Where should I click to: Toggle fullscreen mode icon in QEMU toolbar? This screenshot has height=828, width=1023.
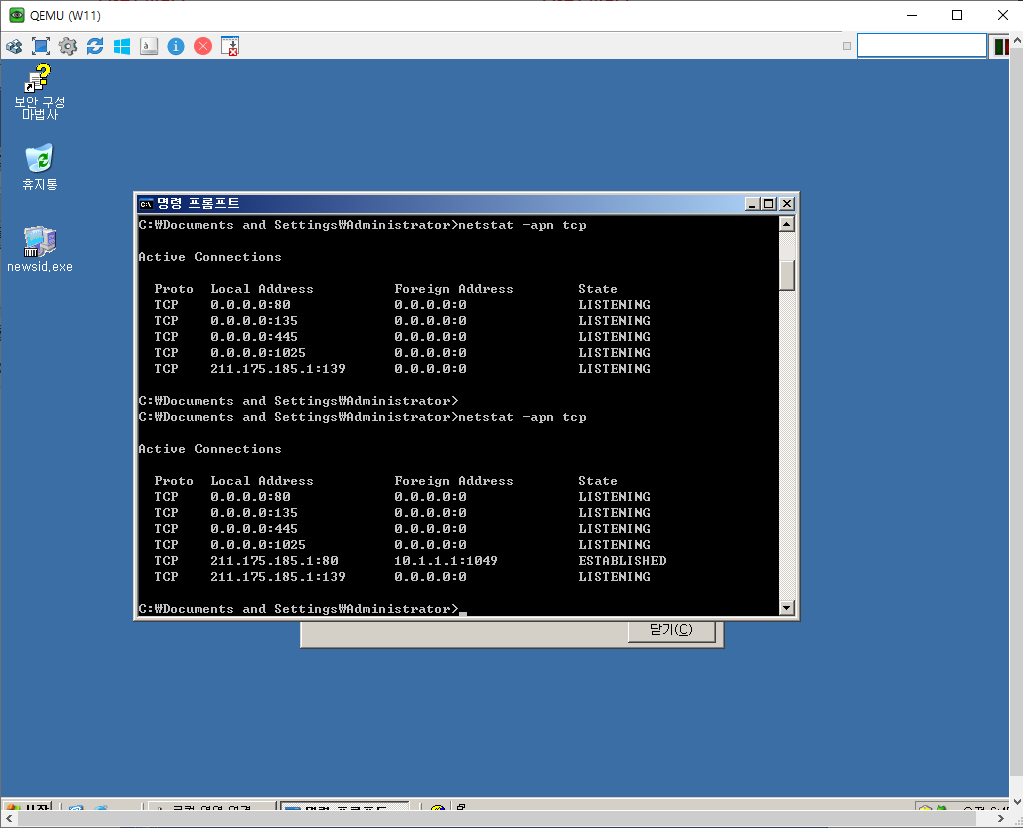pos(41,46)
